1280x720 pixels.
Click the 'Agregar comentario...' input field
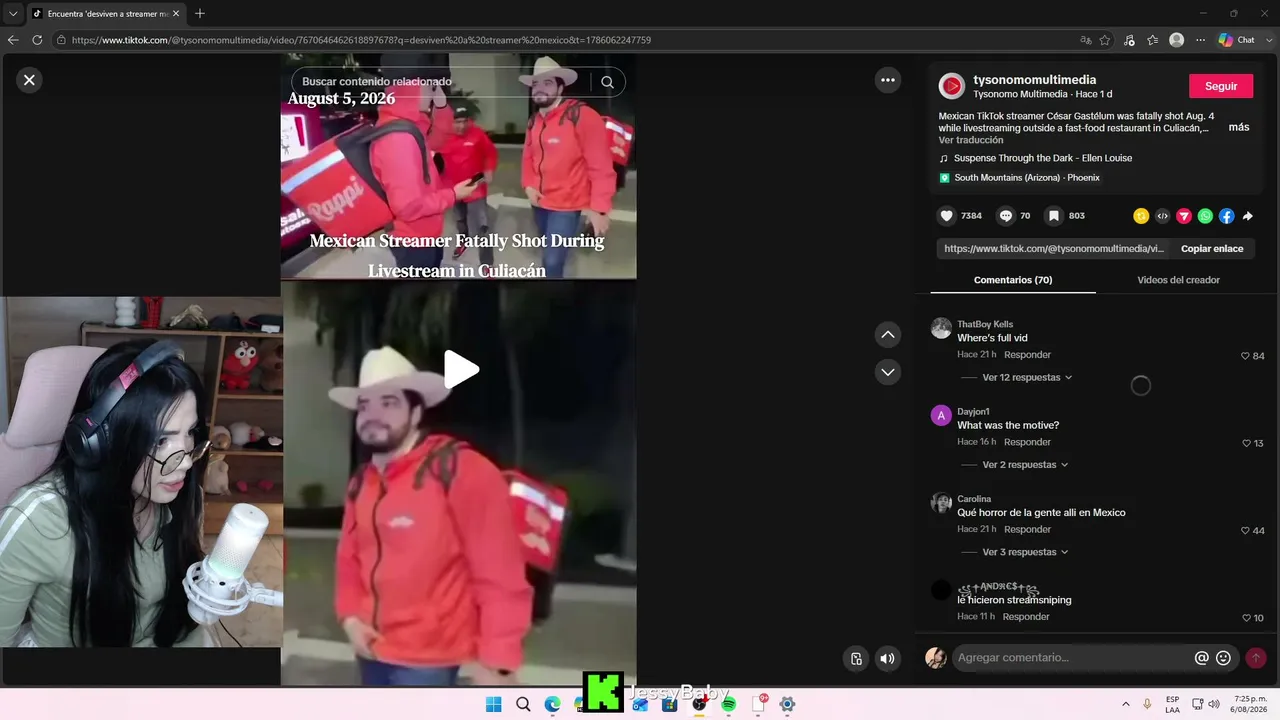click(1072, 658)
